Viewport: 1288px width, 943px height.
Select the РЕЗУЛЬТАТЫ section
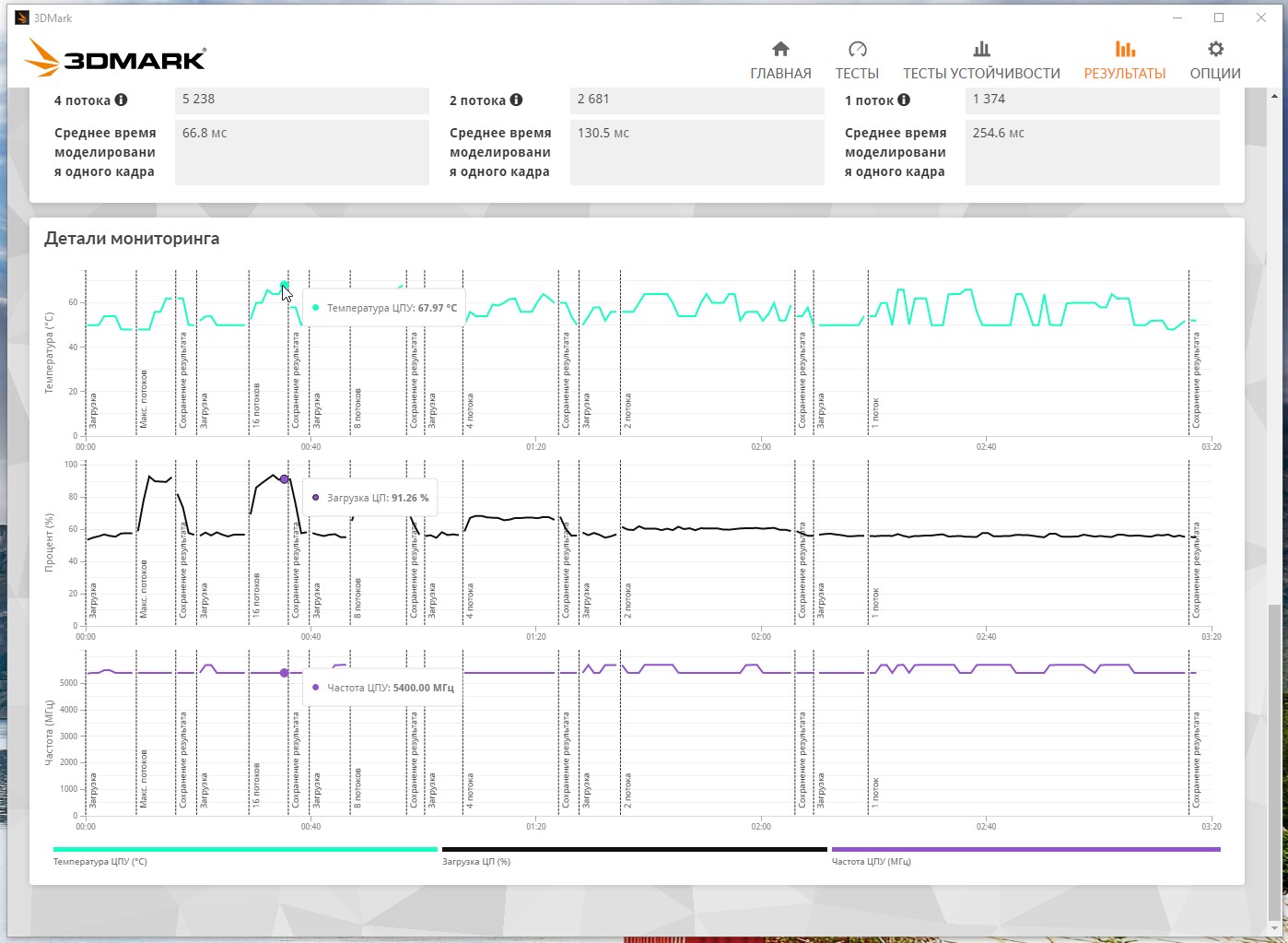click(x=1124, y=61)
